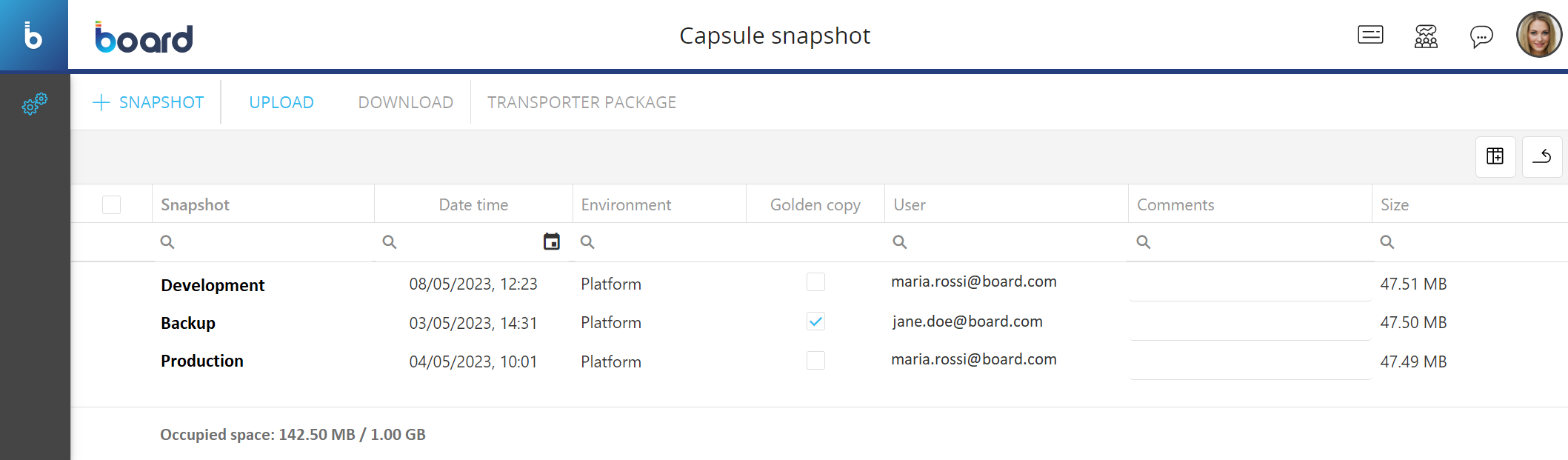Toggle the select-all header checkbox
This screenshot has width=1568, height=460.
tap(111, 204)
